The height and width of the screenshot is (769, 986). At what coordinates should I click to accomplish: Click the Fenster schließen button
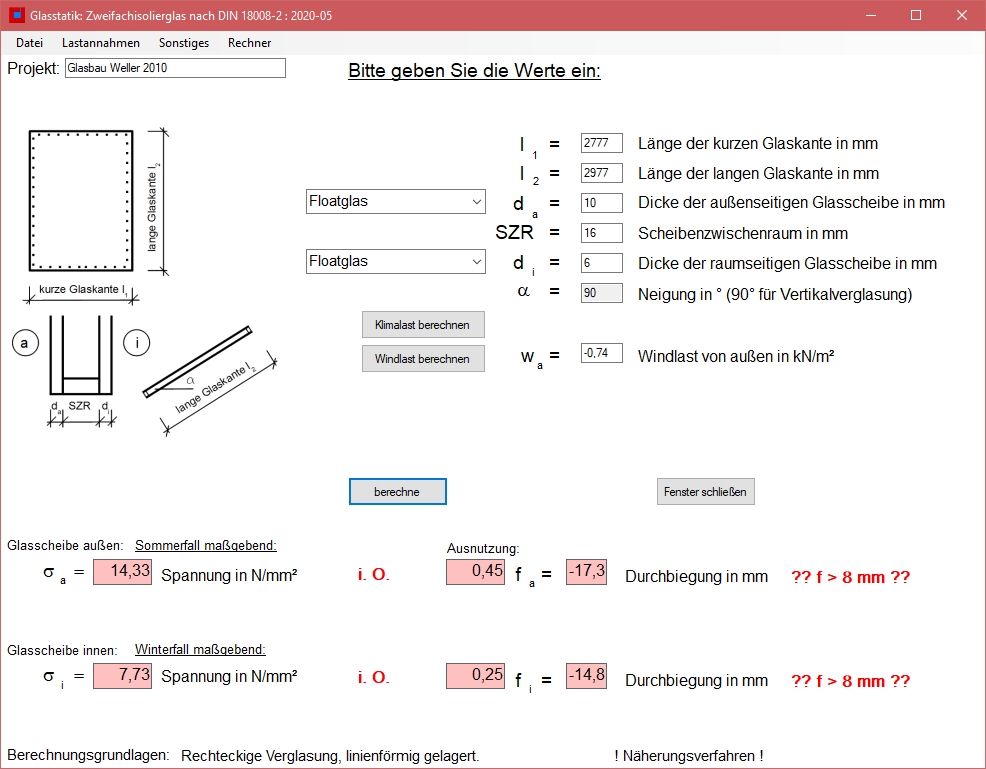coord(706,492)
